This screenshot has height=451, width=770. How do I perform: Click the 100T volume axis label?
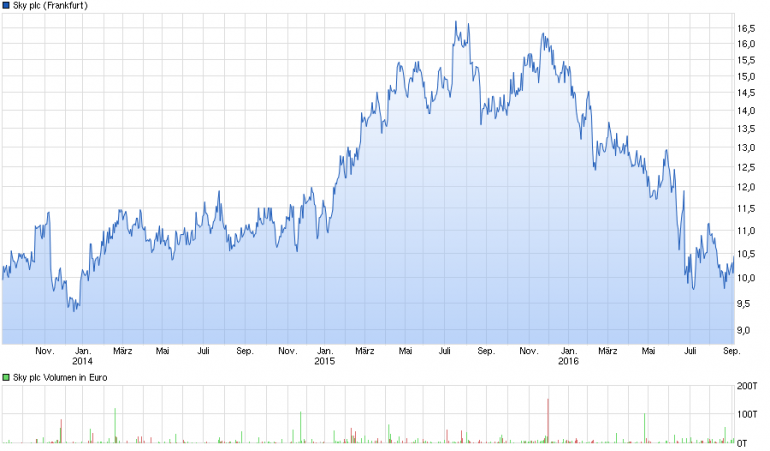pos(747,414)
